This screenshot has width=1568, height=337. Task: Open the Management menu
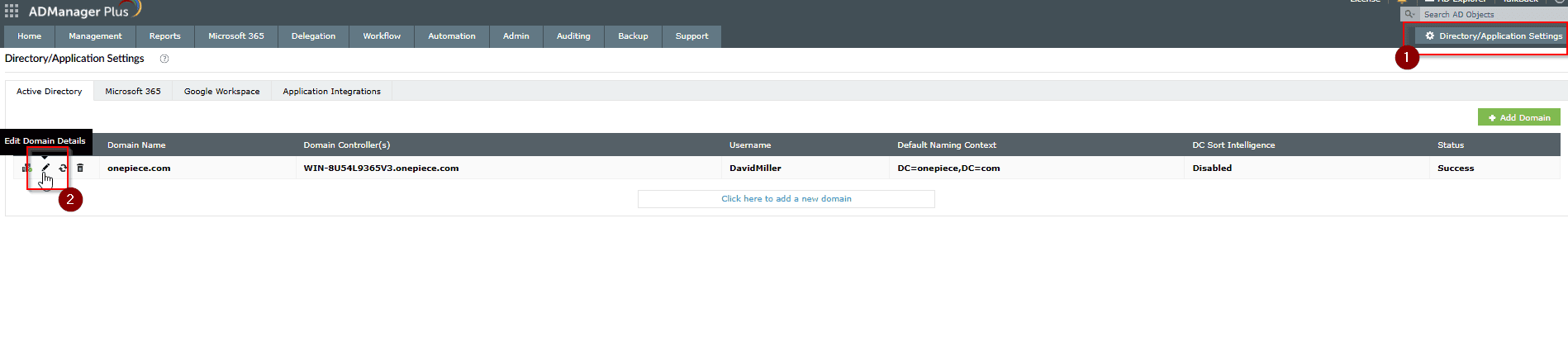click(95, 36)
